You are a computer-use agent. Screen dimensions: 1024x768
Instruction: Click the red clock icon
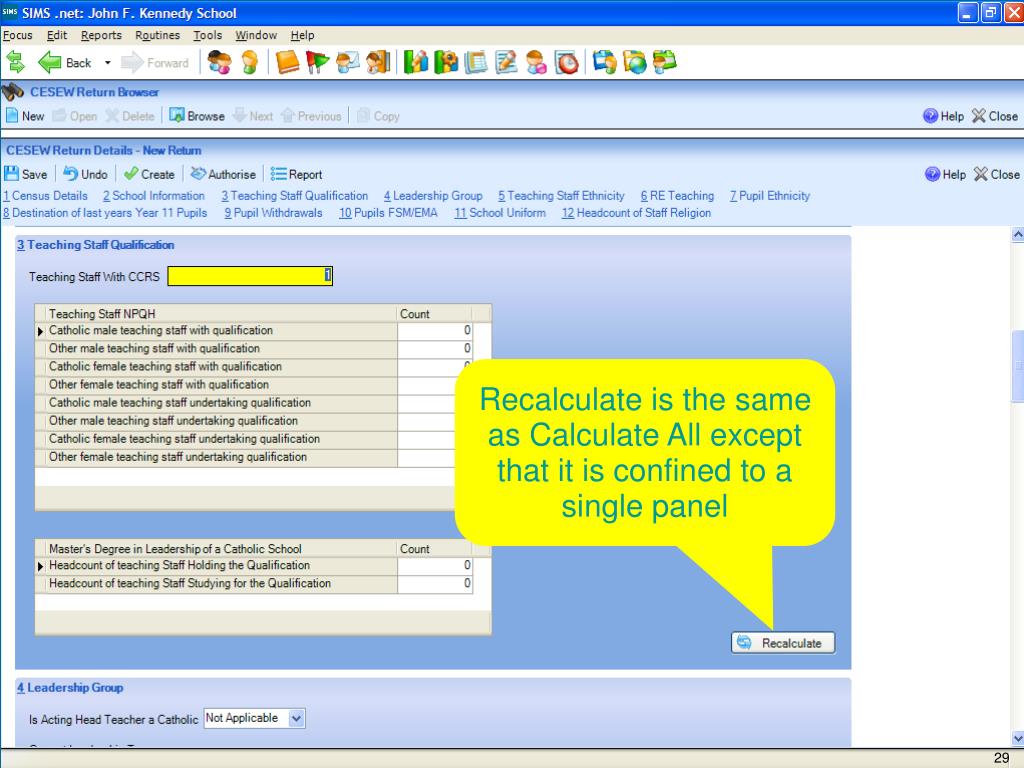coord(567,63)
